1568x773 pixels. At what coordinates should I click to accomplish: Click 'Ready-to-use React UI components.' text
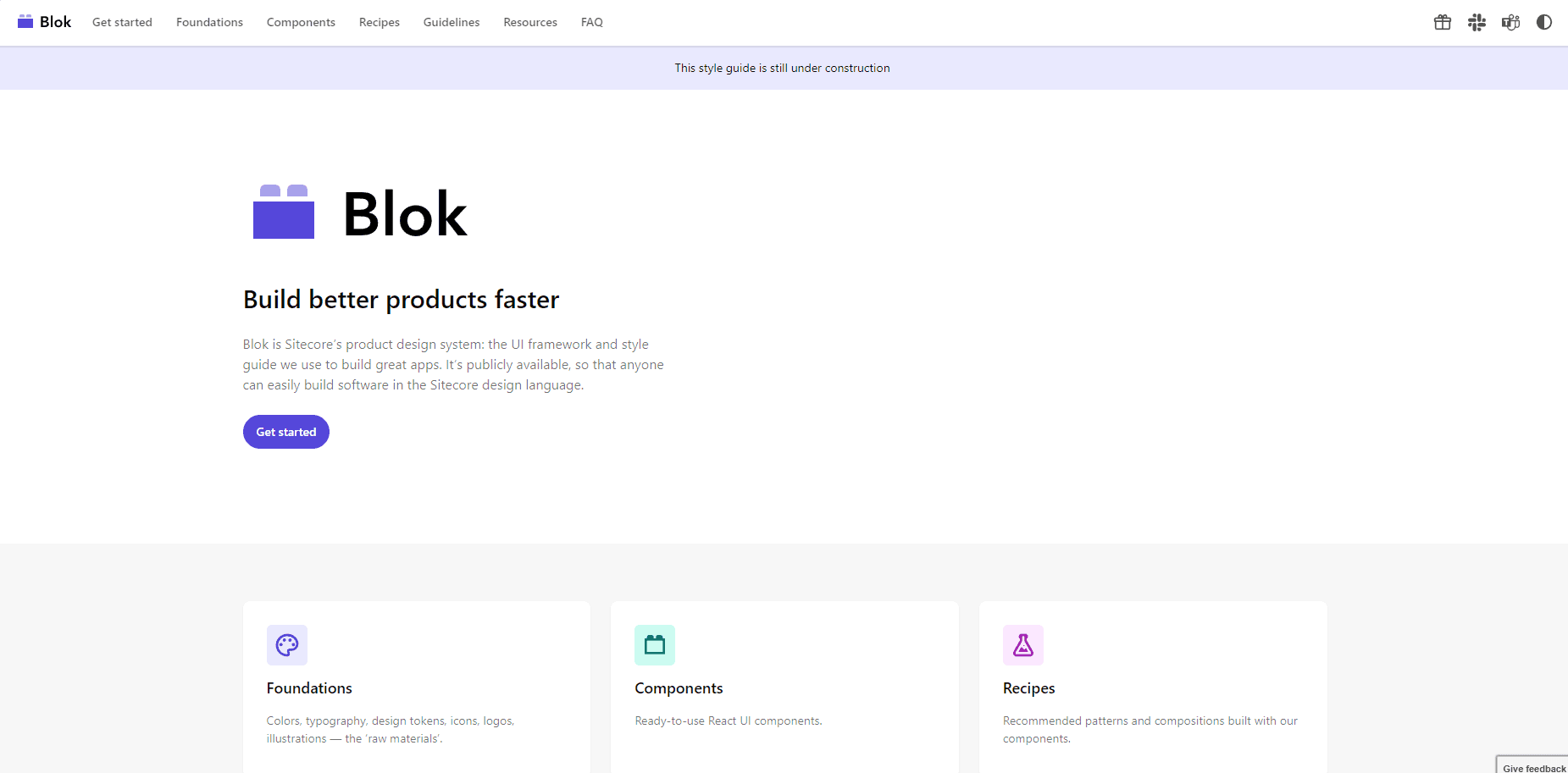729,721
